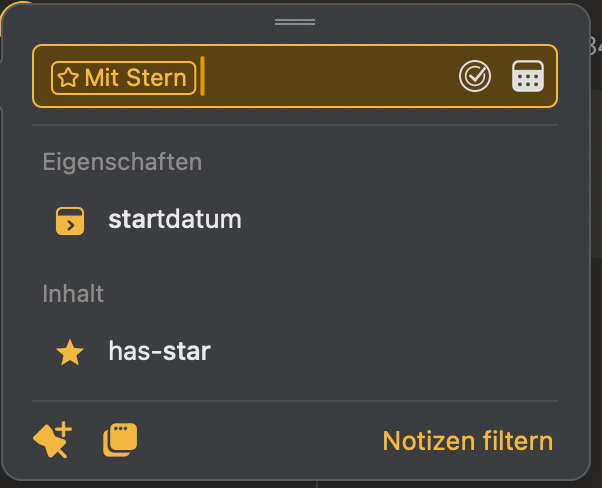
Task: Click the Inhalt section header
Action: coord(73,294)
